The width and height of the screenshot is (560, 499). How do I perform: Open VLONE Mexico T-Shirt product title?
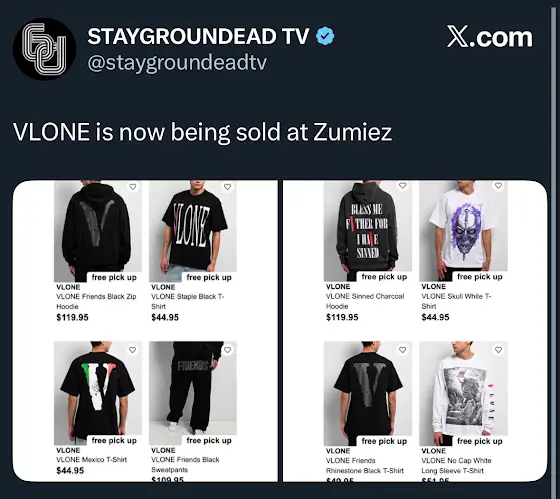pyautogui.click(x=91, y=460)
